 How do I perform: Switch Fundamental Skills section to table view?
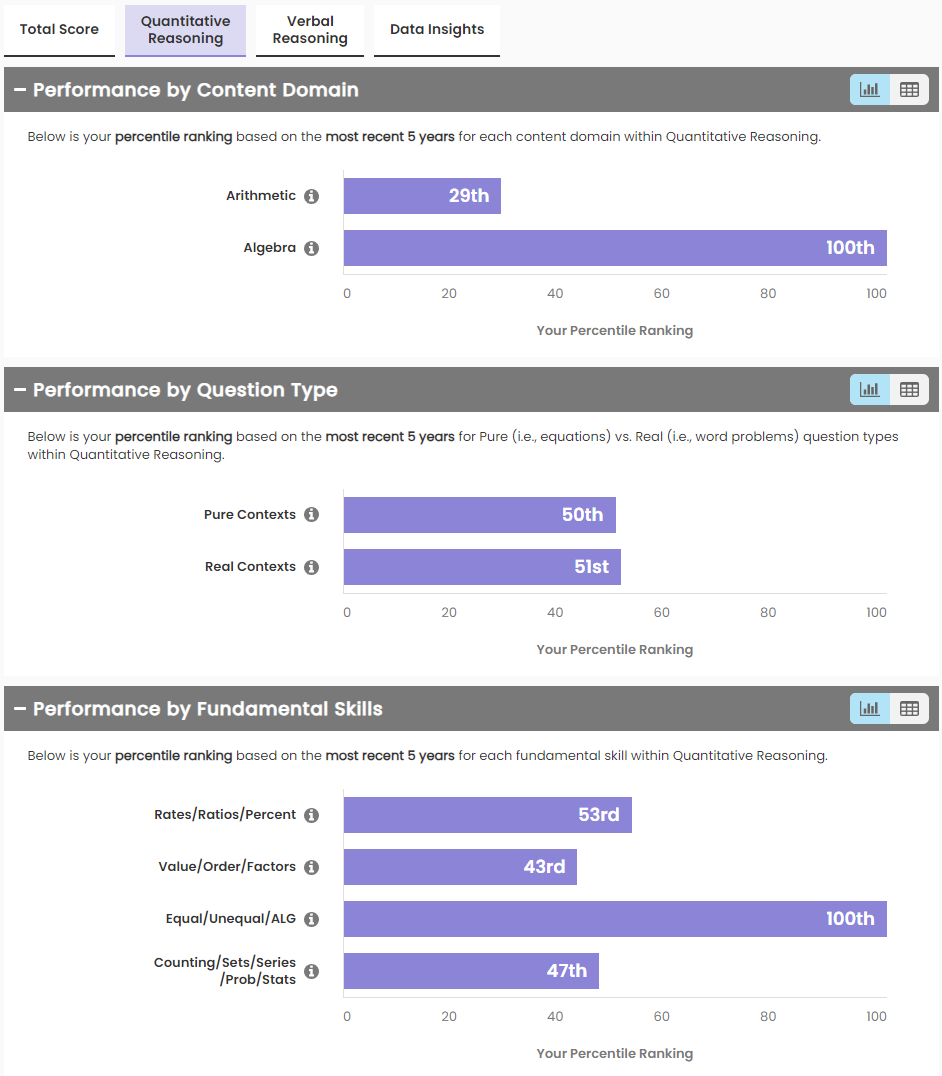pos(909,709)
